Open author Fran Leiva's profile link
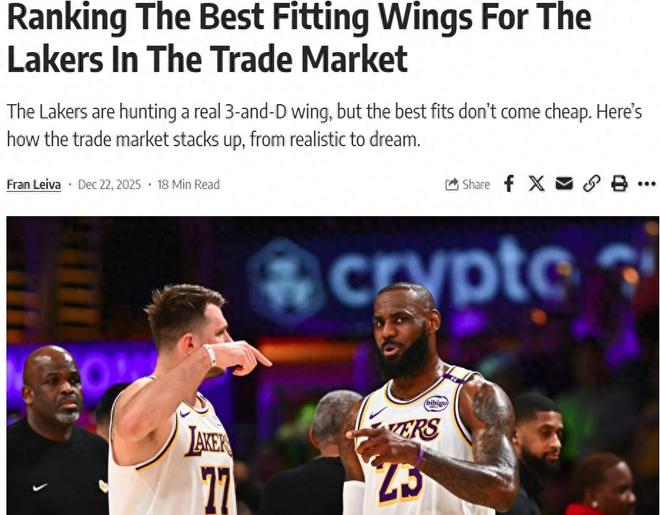Image resolution: width=660 pixels, height=515 pixels. click(34, 184)
